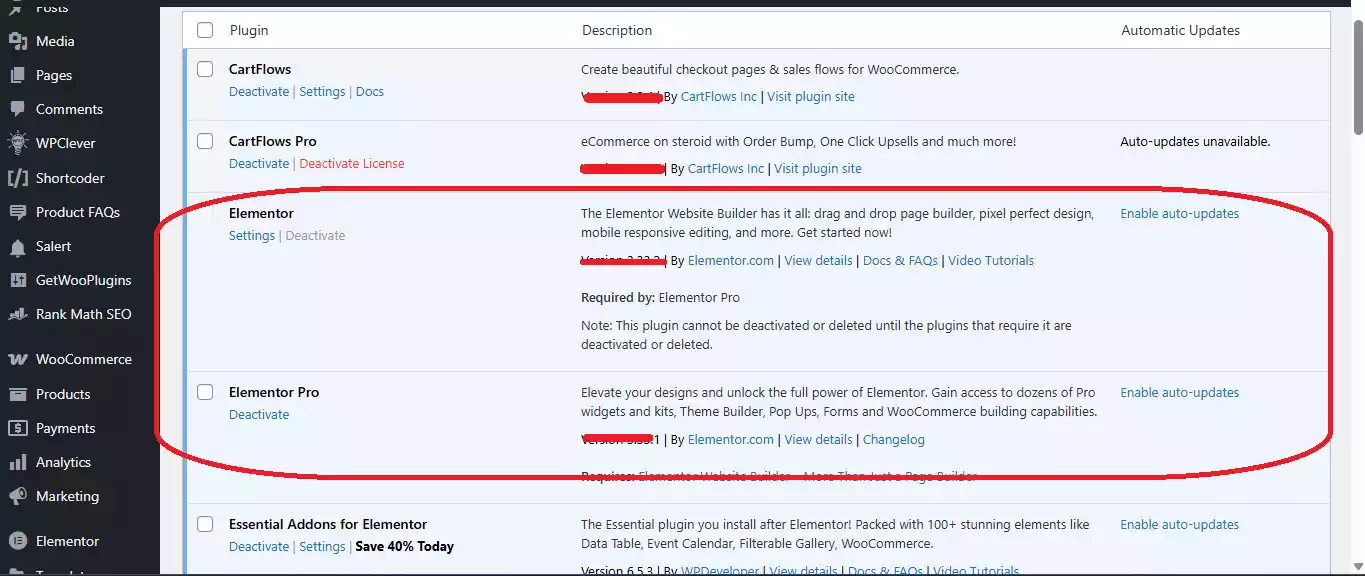1365x576 pixels.
Task: Open View details for Elementor
Action: (818, 260)
